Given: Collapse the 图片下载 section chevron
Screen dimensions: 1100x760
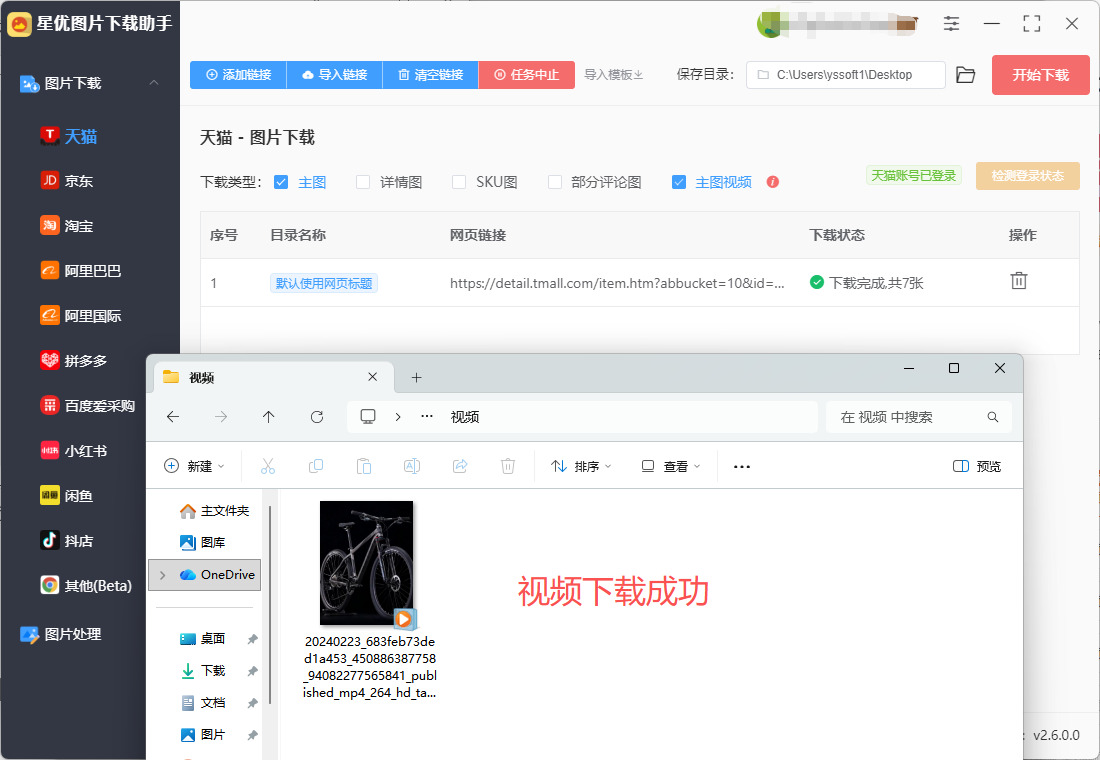Looking at the screenshot, I should pos(154,83).
